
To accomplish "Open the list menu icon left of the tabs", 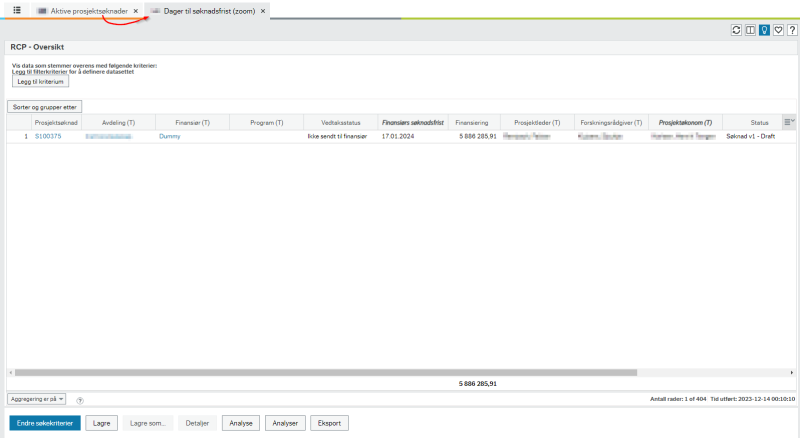I will (17, 10).
